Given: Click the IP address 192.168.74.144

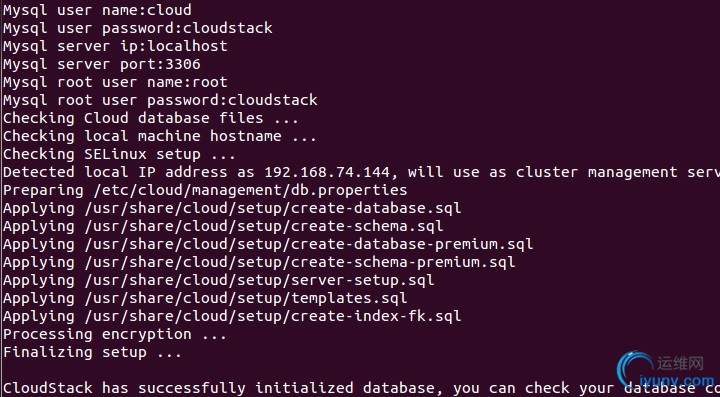Looking at the screenshot, I should pyautogui.click(x=327, y=172).
